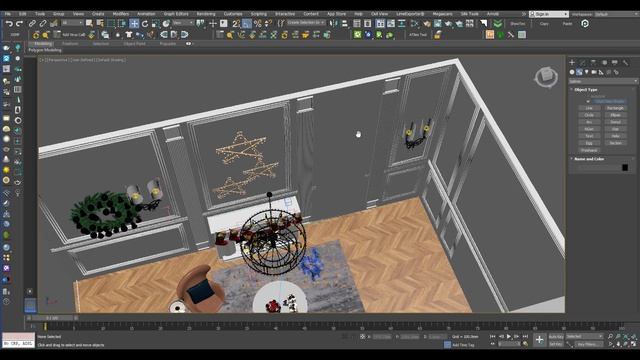This screenshot has height=360, width=640.
Task: Click the Ellipse spline button
Action: (615, 115)
